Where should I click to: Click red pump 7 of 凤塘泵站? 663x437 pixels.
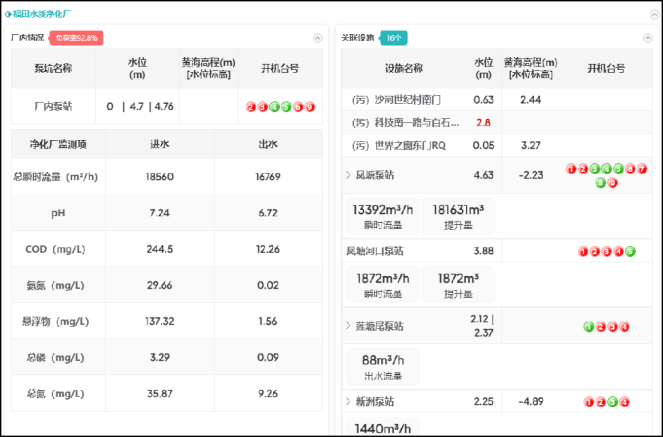coord(642,169)
